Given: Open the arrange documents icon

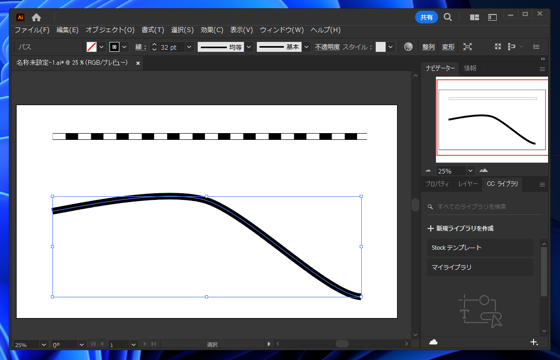Looking at the screenshot, I should click(x=474, y=17).
